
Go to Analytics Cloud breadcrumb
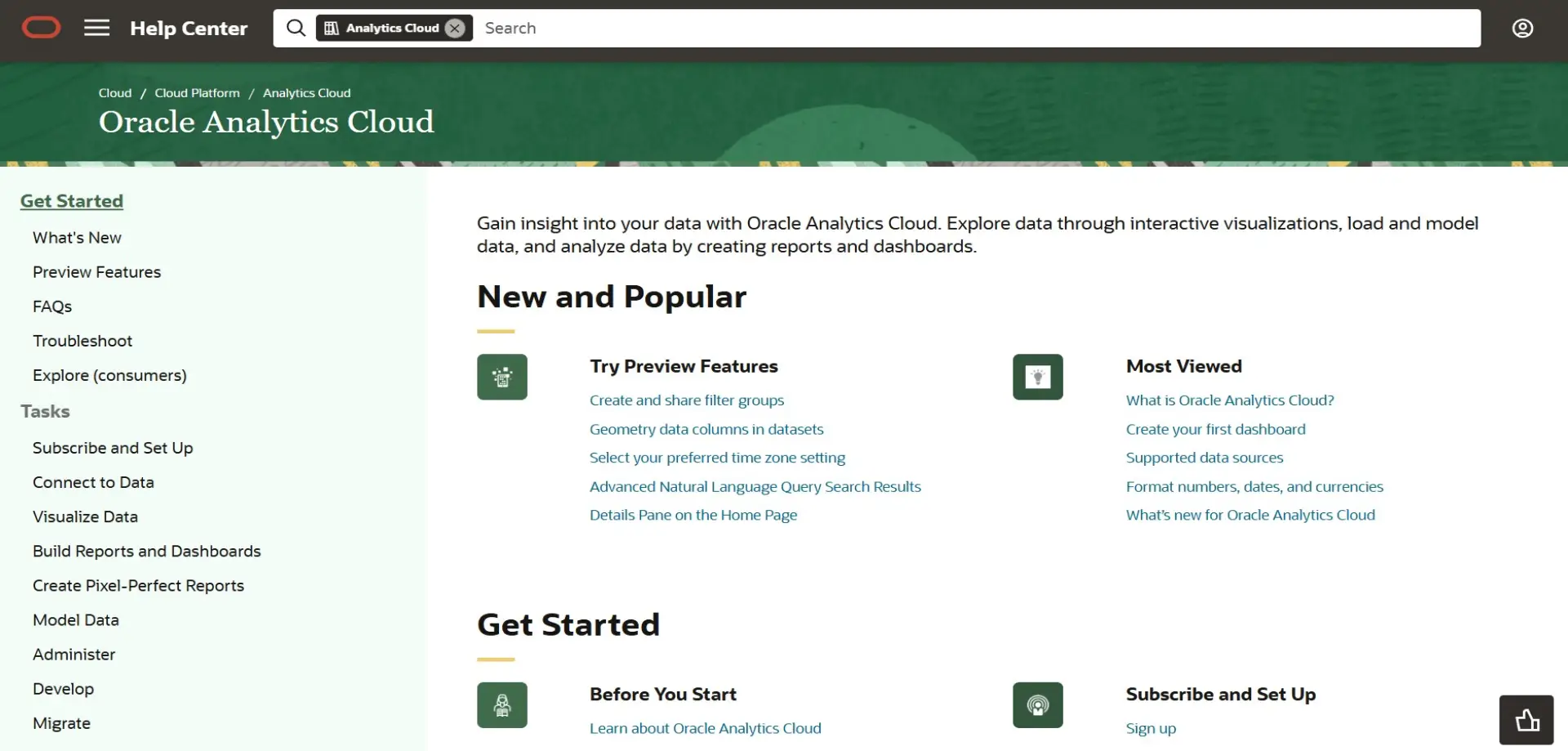[x=307, y=93]
